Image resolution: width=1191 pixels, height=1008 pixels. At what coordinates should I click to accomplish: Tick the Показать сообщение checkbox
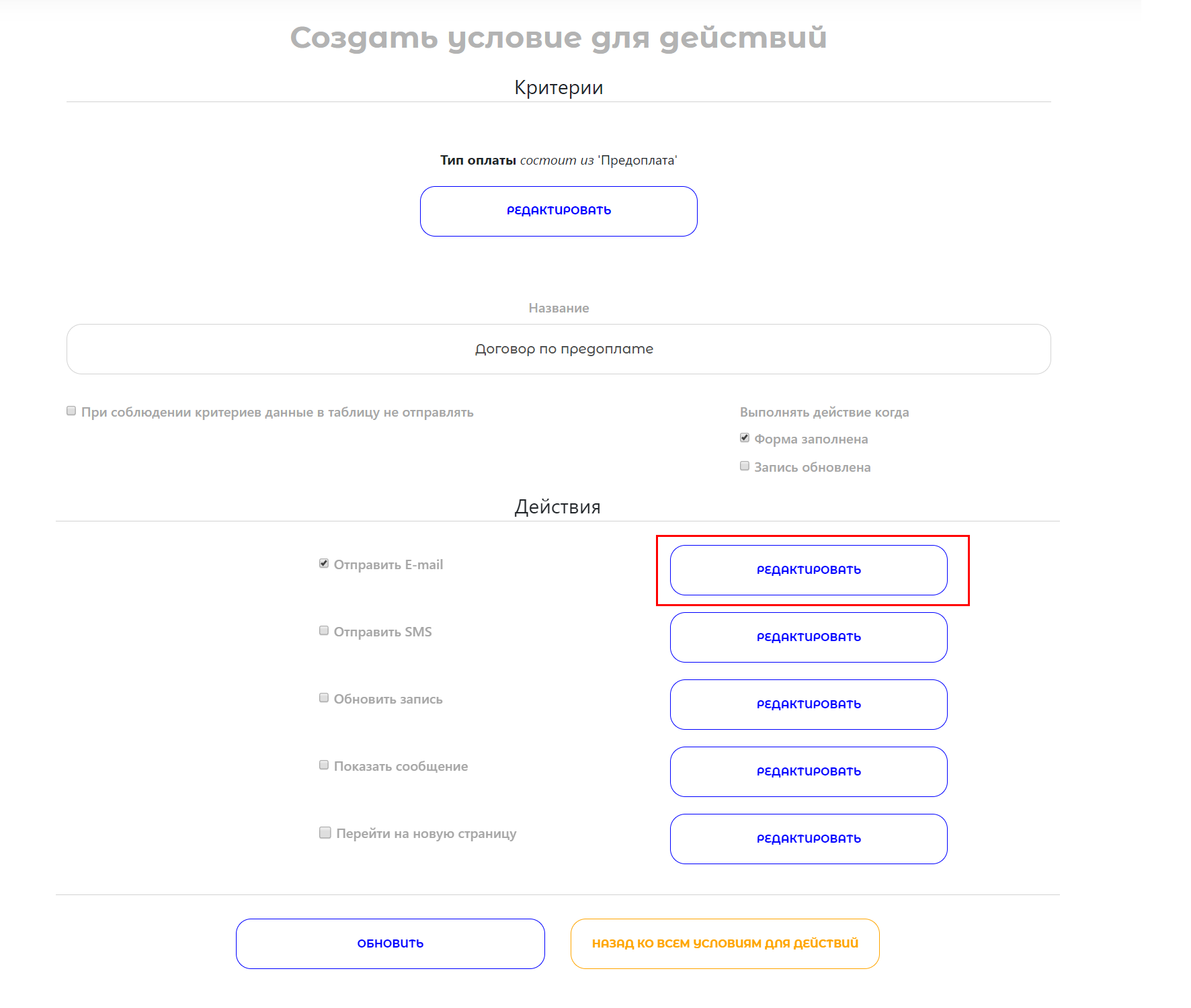(324, 765)
